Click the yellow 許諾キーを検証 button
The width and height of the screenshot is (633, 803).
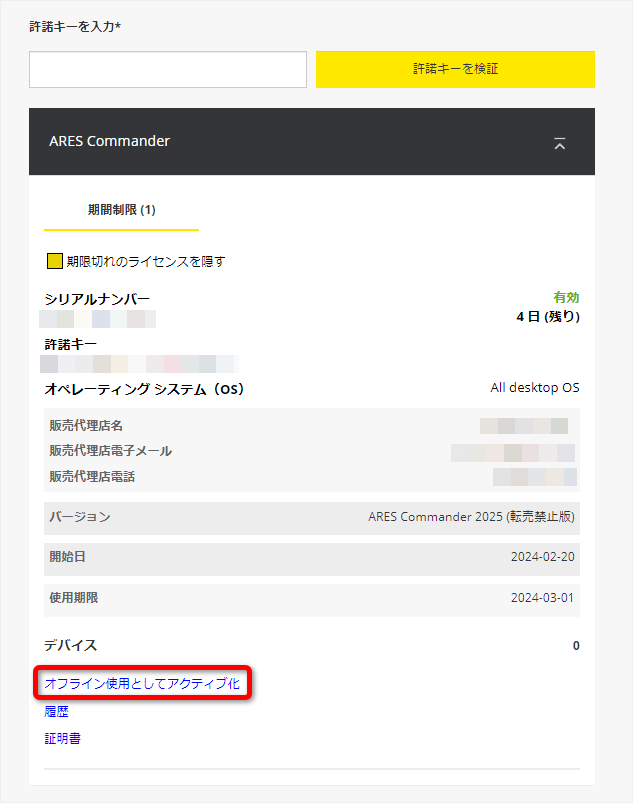pos(455,69)
